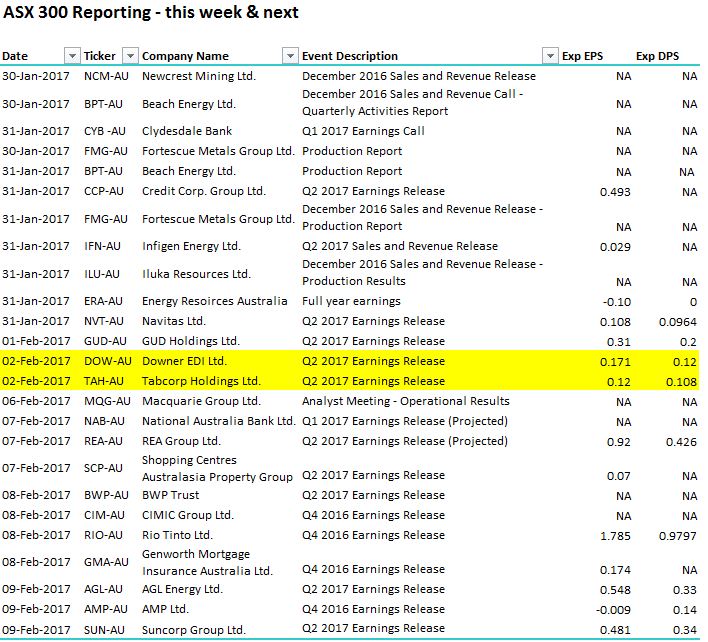Select the 'Full year earnings' cell

point(351,301)
